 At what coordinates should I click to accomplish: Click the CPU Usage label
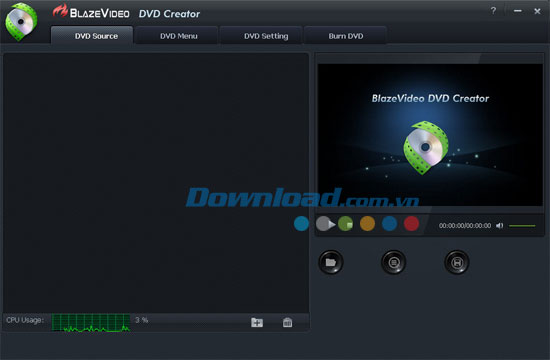(25, 320)
